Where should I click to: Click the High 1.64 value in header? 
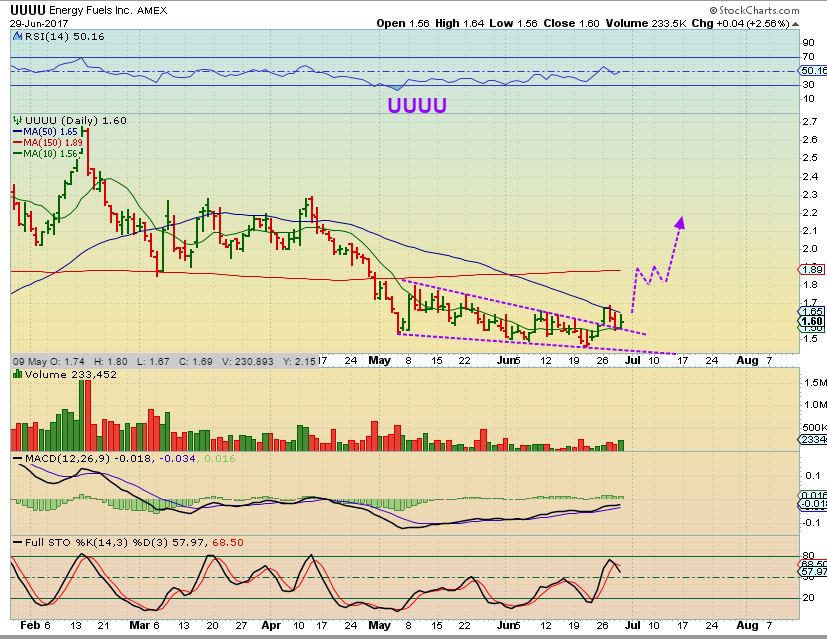(459, 23)
